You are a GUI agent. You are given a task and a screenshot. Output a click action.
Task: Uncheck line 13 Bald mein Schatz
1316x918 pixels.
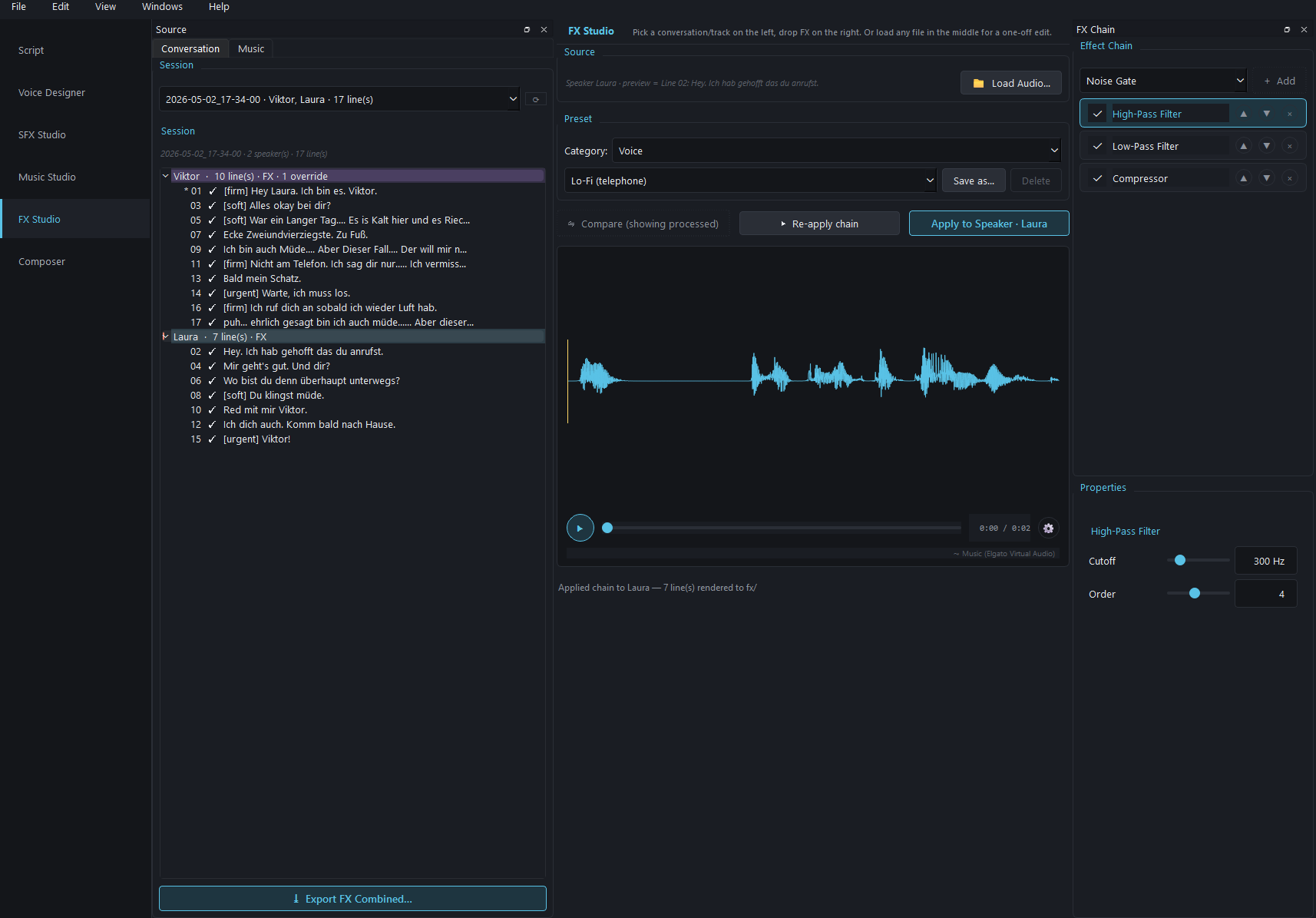[213, 279]
